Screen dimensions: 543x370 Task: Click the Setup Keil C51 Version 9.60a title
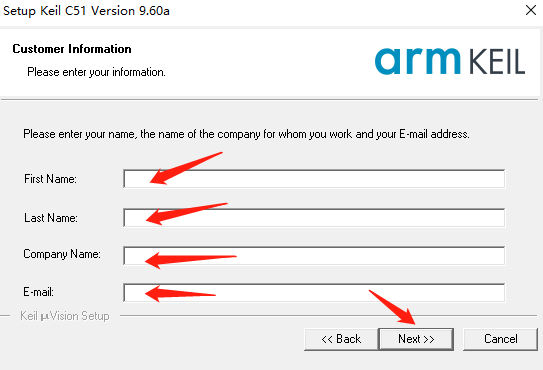[86, 11]
